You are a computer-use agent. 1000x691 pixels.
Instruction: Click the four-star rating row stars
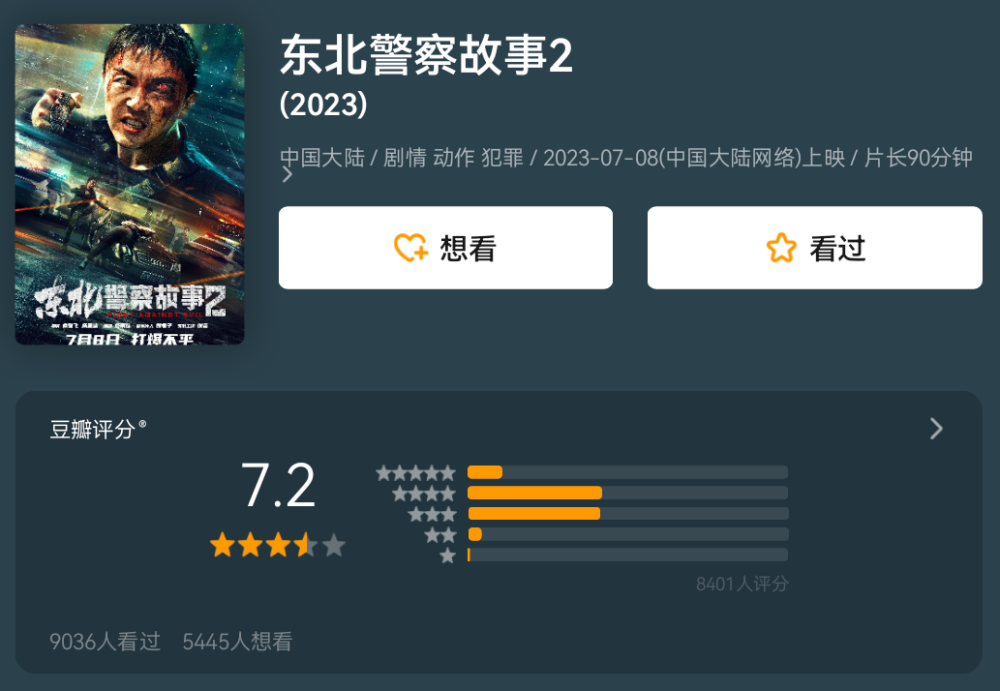423,493
